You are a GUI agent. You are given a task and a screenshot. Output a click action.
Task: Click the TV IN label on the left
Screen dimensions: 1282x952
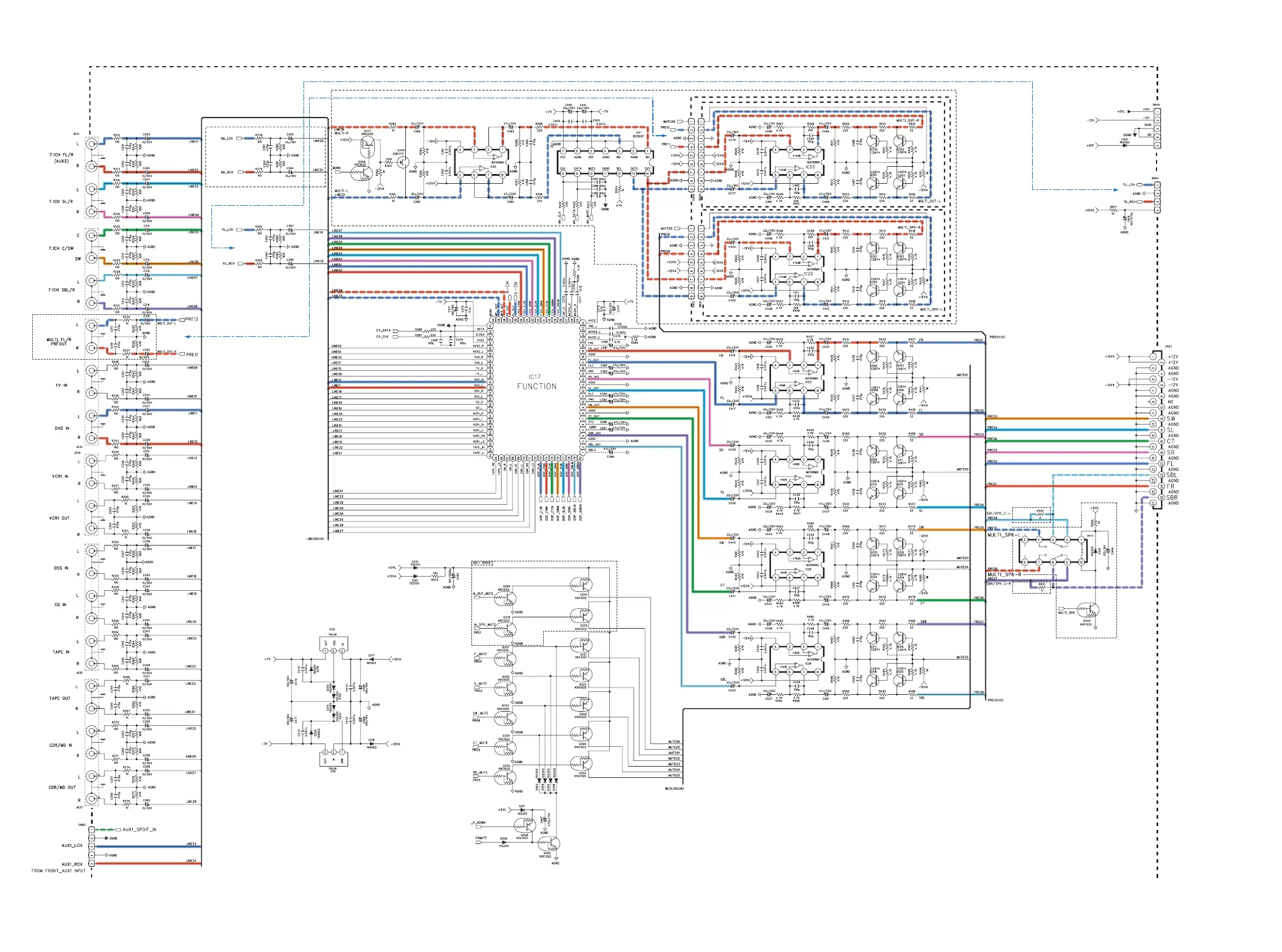[x=61, y=386]
